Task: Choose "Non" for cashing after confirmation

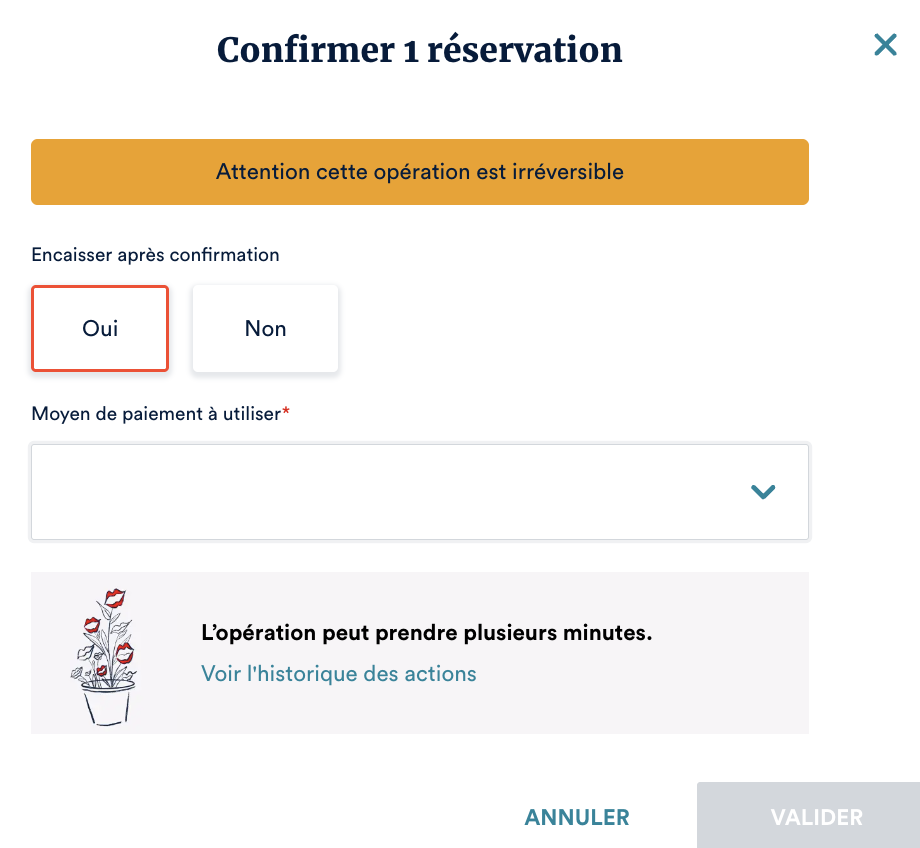Action: coord(265,329)
